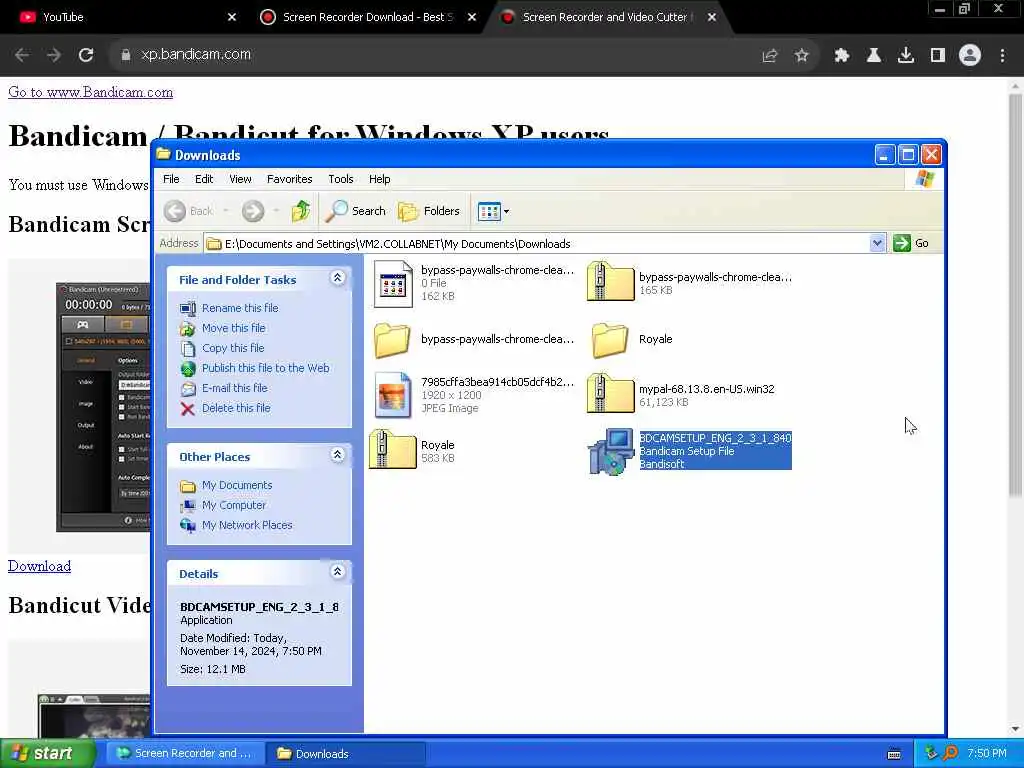
Task: Select the BDCAMSETUP installer icon
Action: pos(611,451)
